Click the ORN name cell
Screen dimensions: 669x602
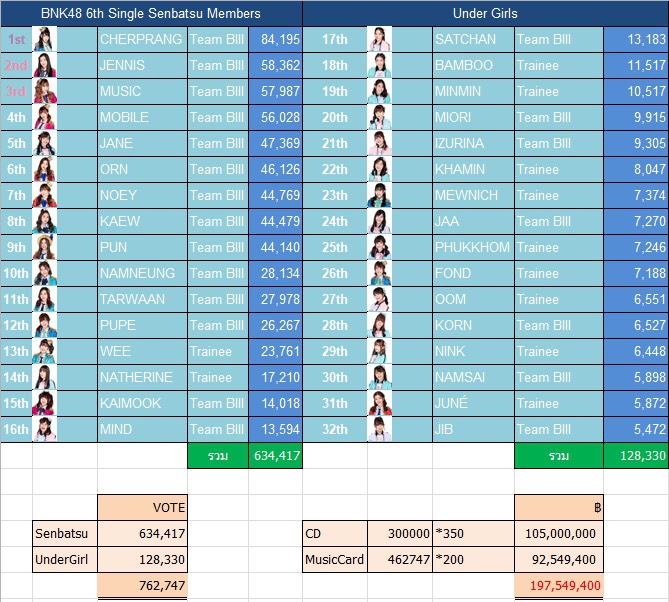coord(142,169)
